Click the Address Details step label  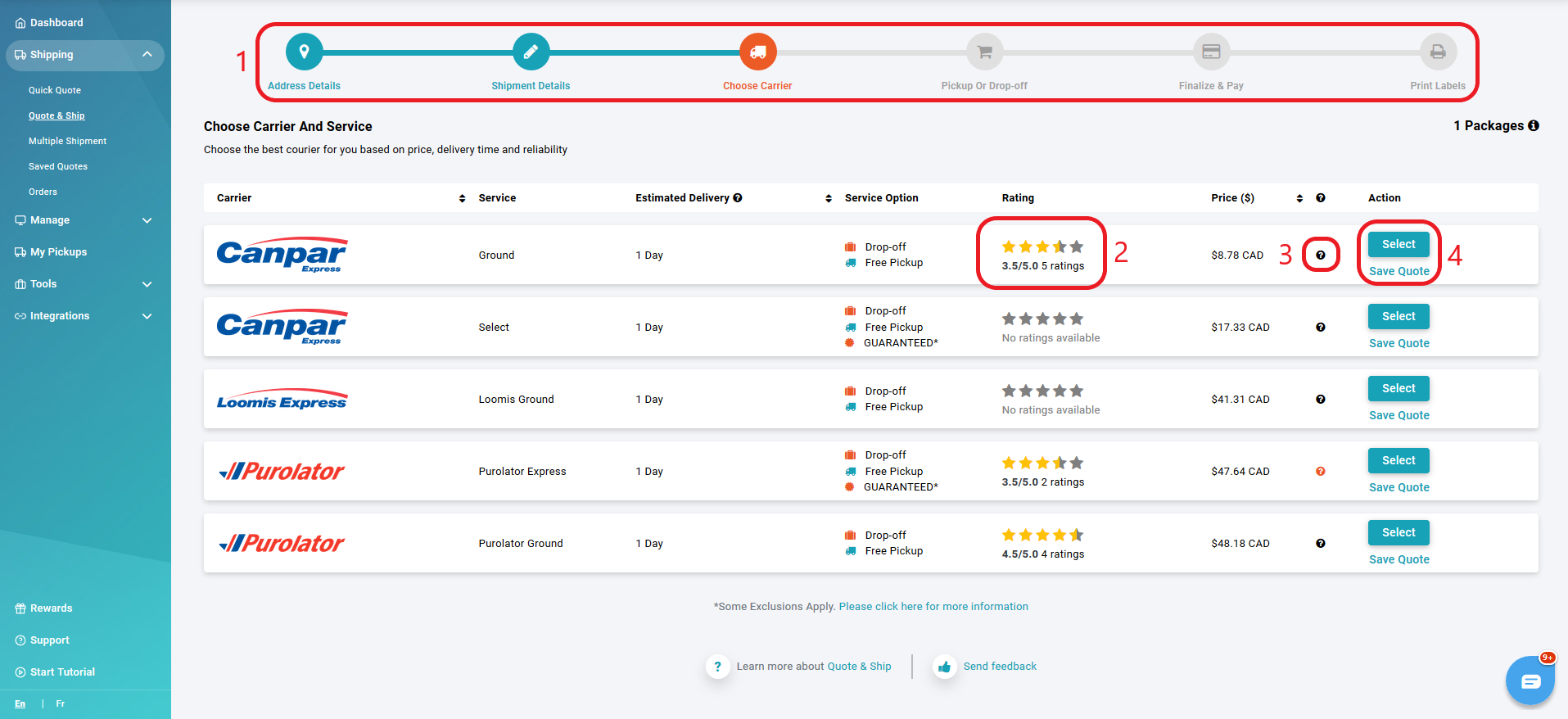[x=304, y=86]
